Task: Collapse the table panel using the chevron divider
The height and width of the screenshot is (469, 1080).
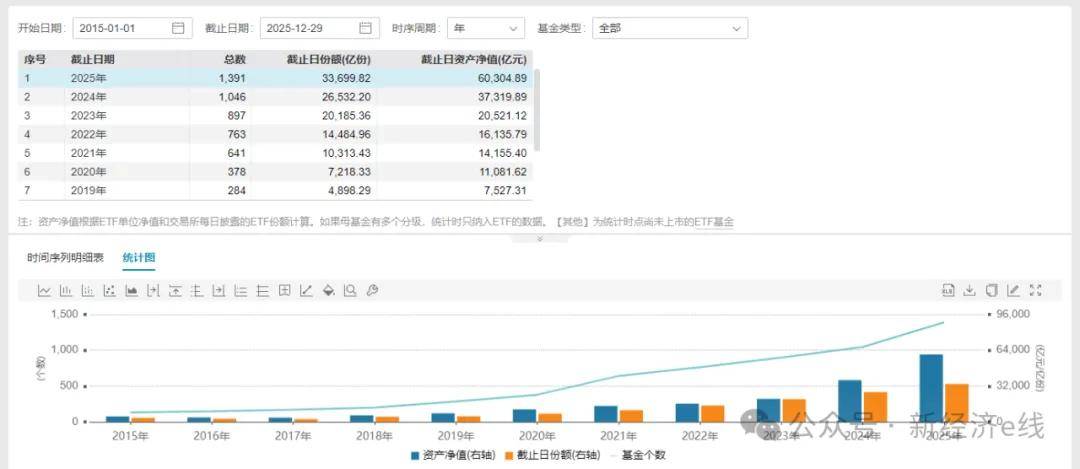Action: pyautogui.click(x=539, y=239)
